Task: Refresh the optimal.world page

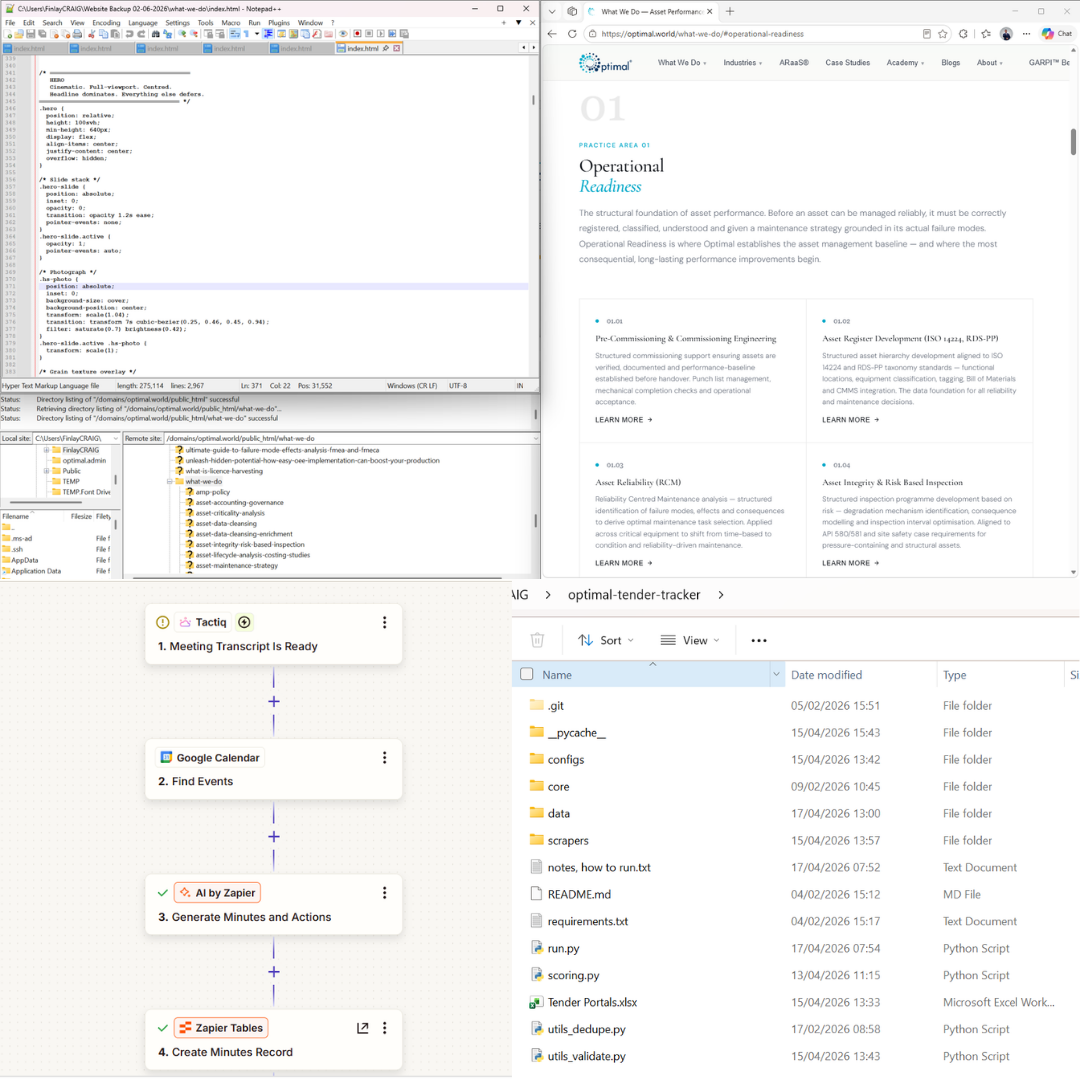Action: coord(572,34)
